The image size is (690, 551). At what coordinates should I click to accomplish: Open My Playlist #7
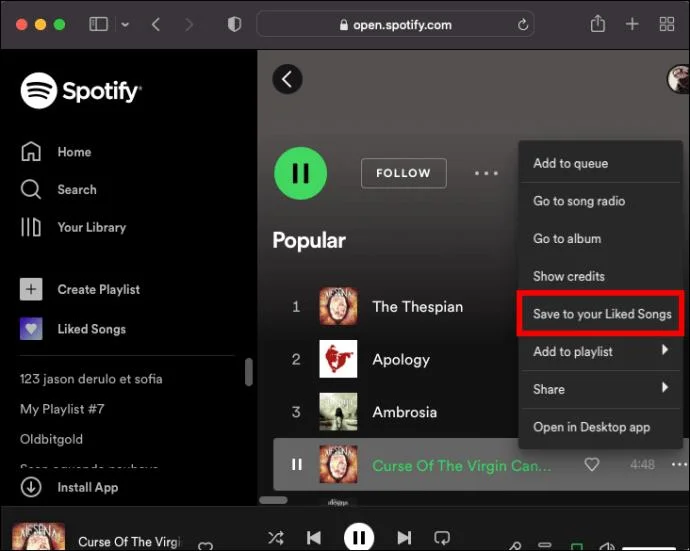62,409
